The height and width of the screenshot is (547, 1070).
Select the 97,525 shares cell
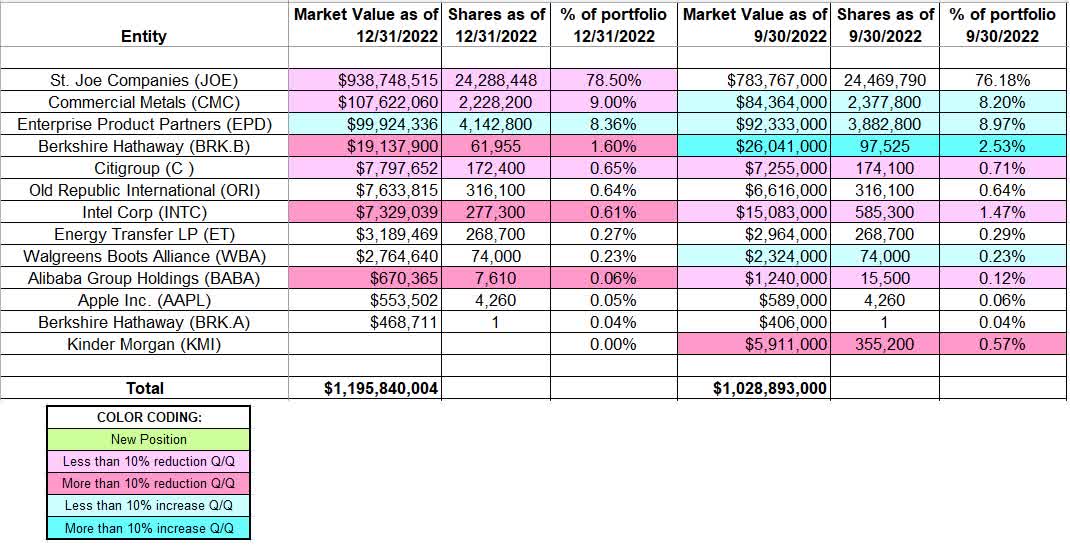[885, 146]
